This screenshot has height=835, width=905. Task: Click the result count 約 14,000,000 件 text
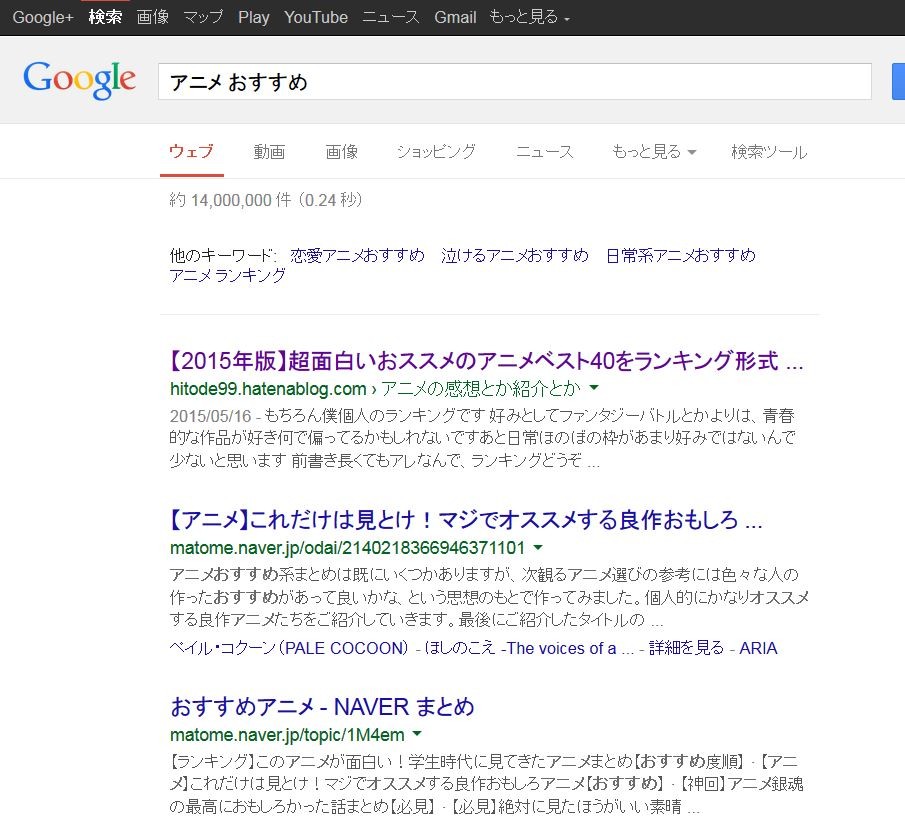coord(230,200)
